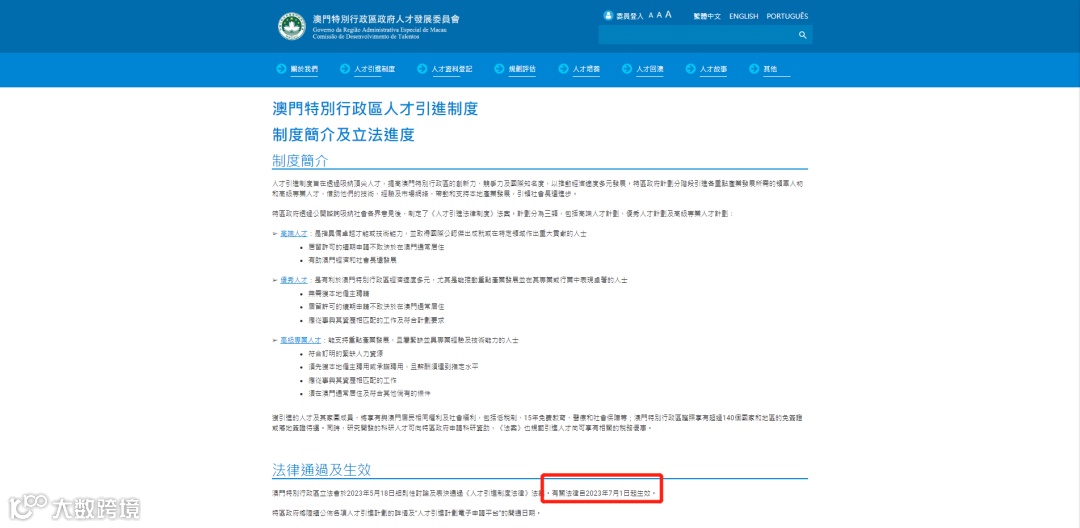This screenshot has height=528, width=1080.
Task: Click the Macau government emblem logo
Action: click(x=292, y=26)
